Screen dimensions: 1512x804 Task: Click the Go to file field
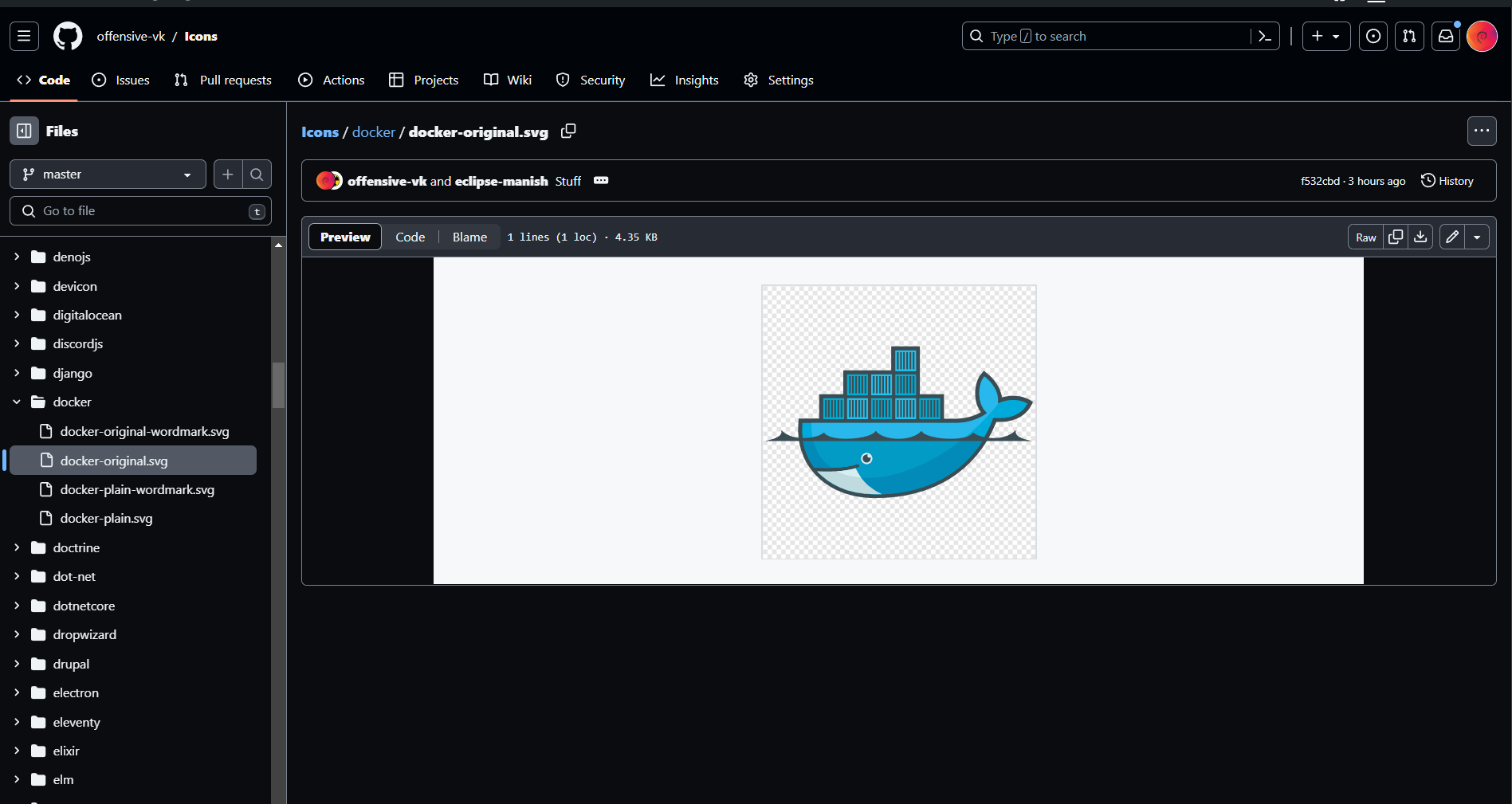140,211
